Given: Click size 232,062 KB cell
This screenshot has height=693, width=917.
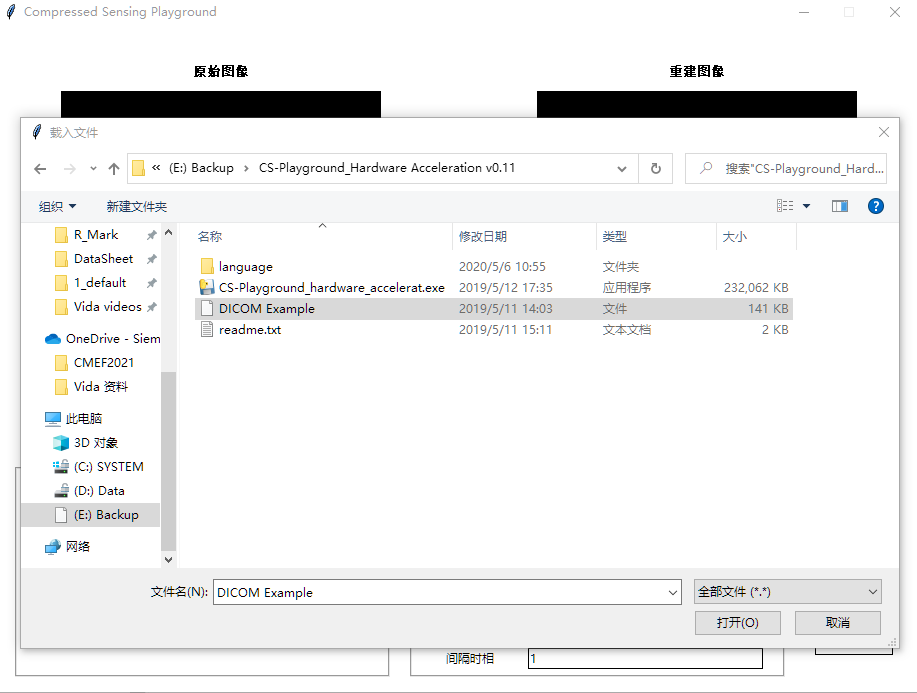Looking at the screenshot, I should (x=756, y=288).
